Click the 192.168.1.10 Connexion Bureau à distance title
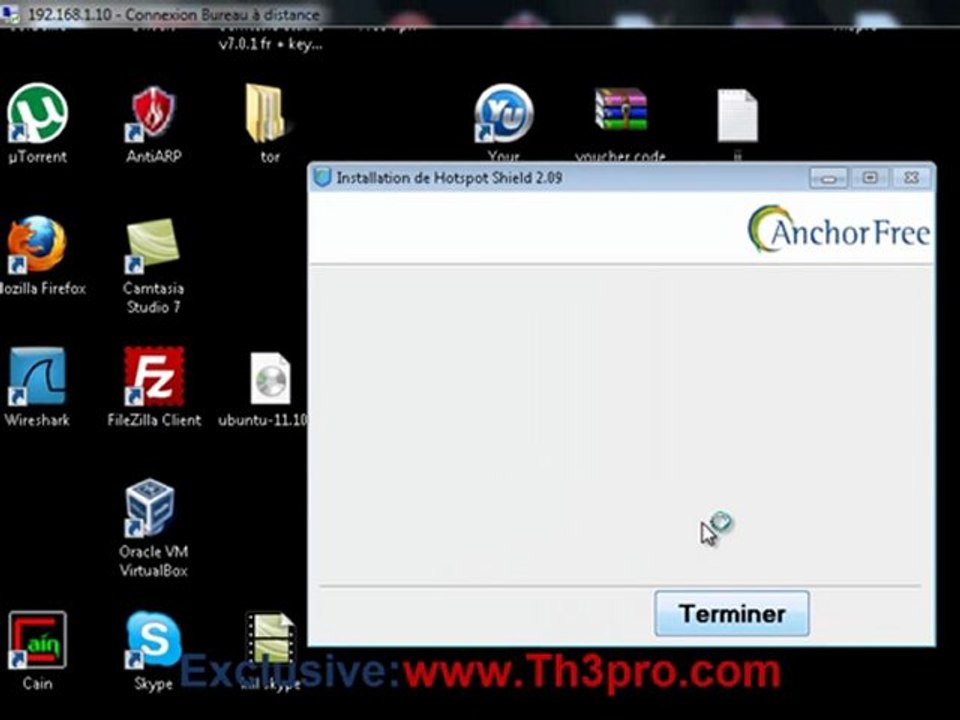The height and width of the screenshot is (720, 960). [x=173, y=14]
